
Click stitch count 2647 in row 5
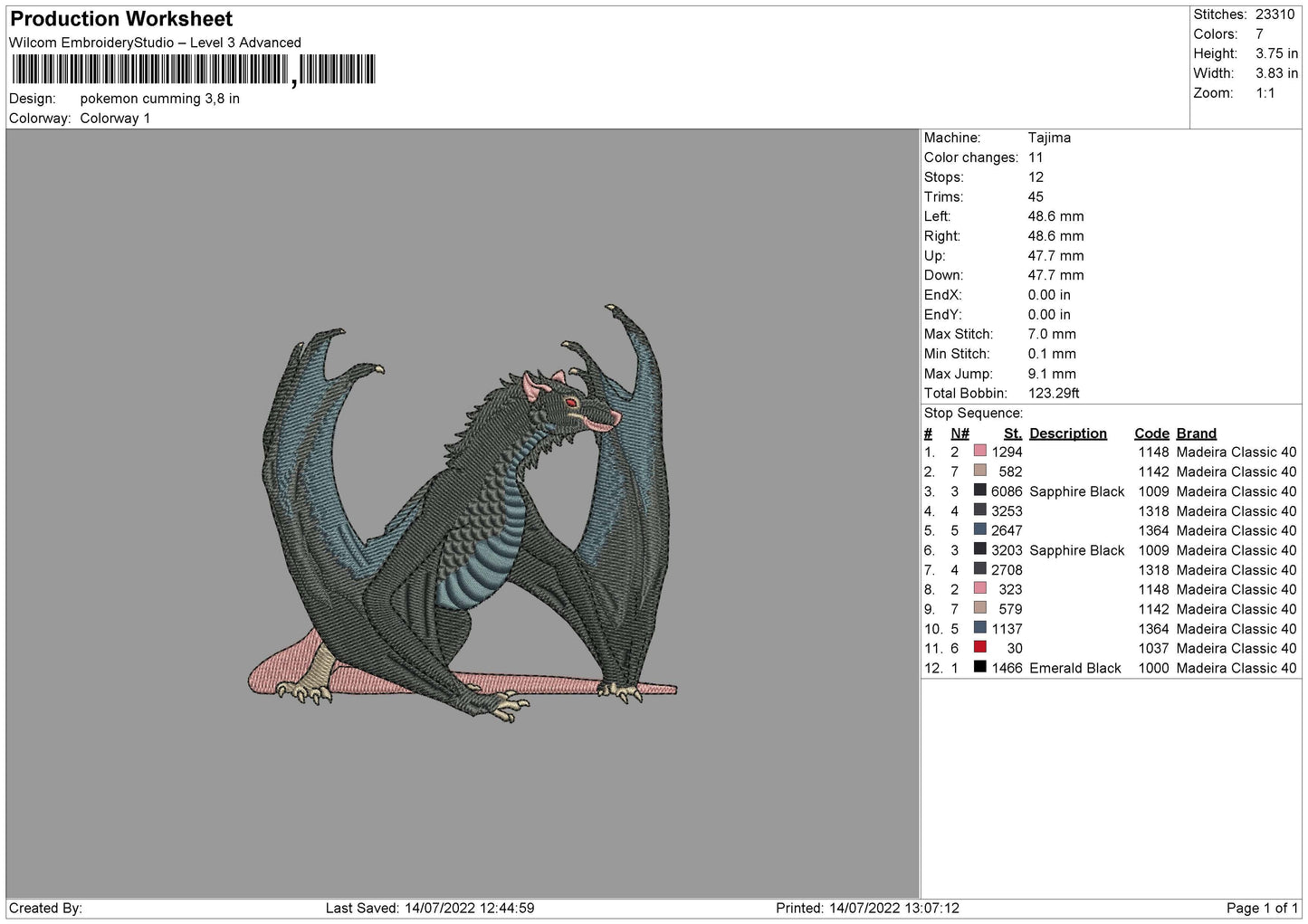click(x=1007, y=530)
